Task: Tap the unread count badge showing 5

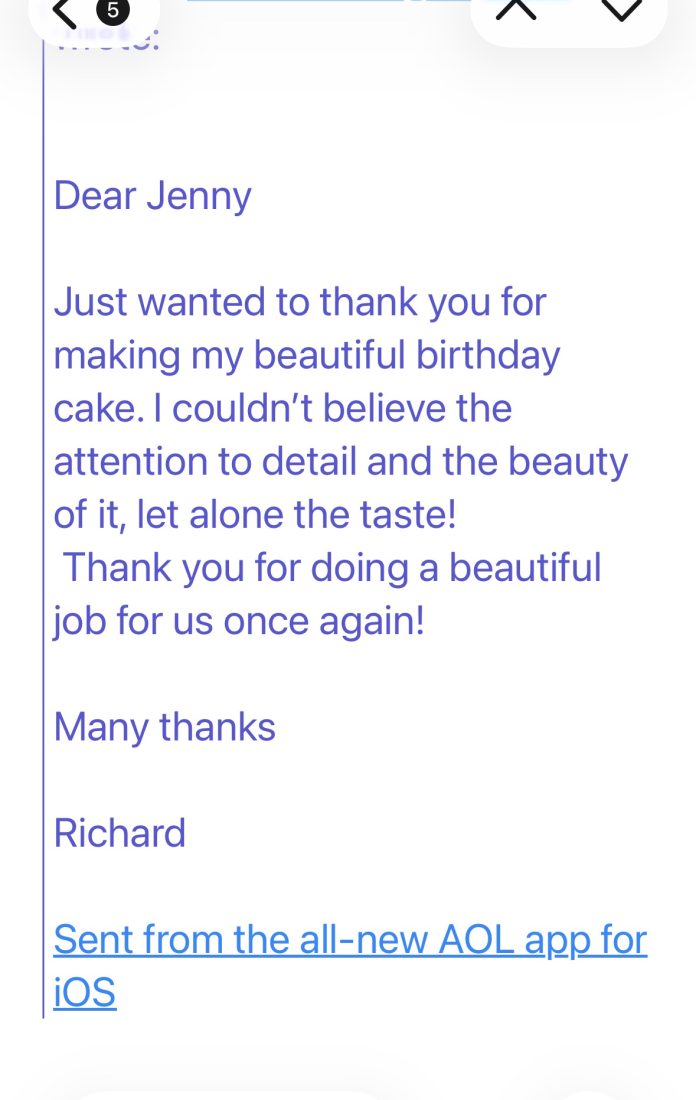Action: coord(112,11)
